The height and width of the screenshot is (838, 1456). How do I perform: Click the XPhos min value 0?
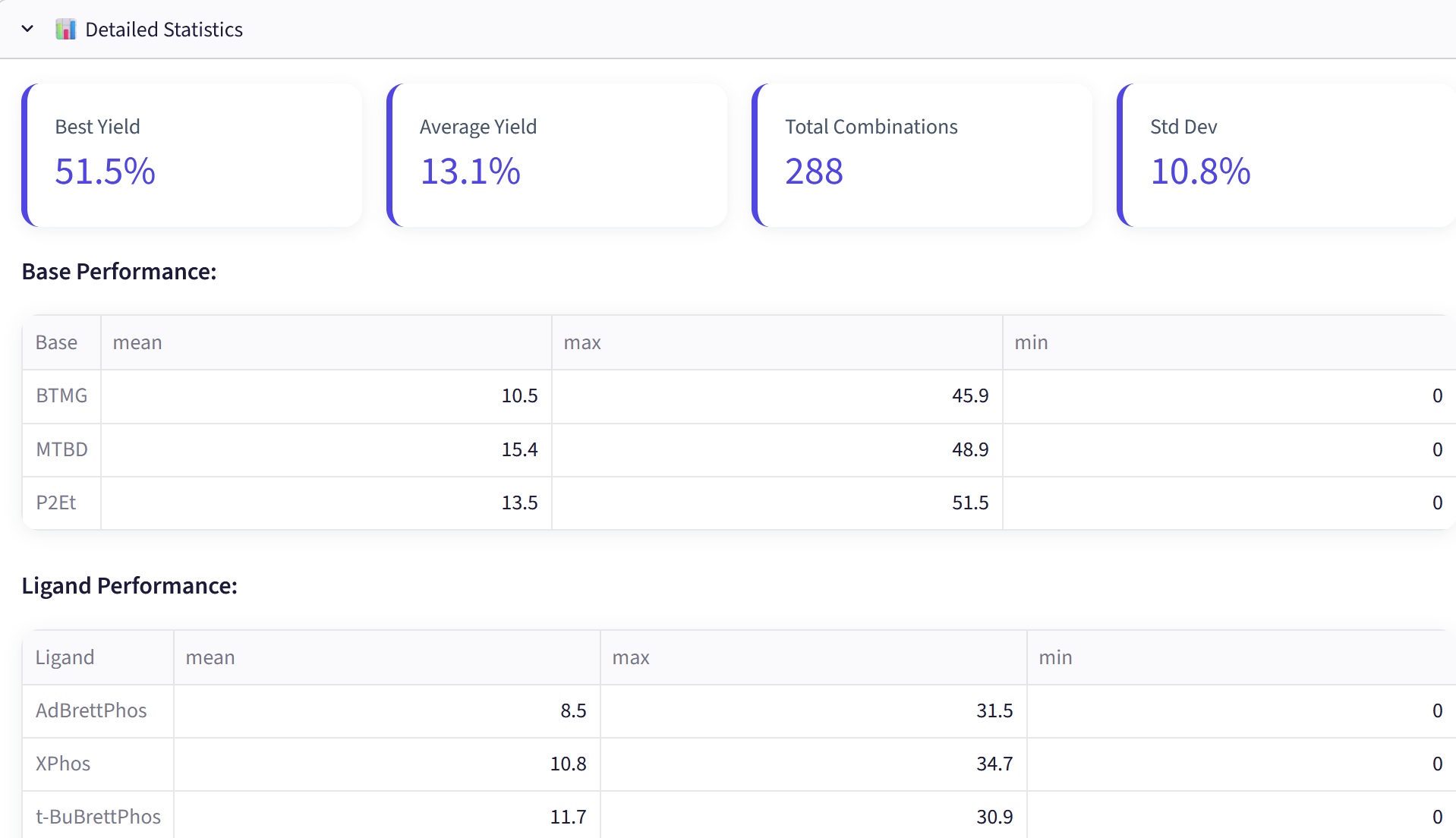[x=1437, y=764]
